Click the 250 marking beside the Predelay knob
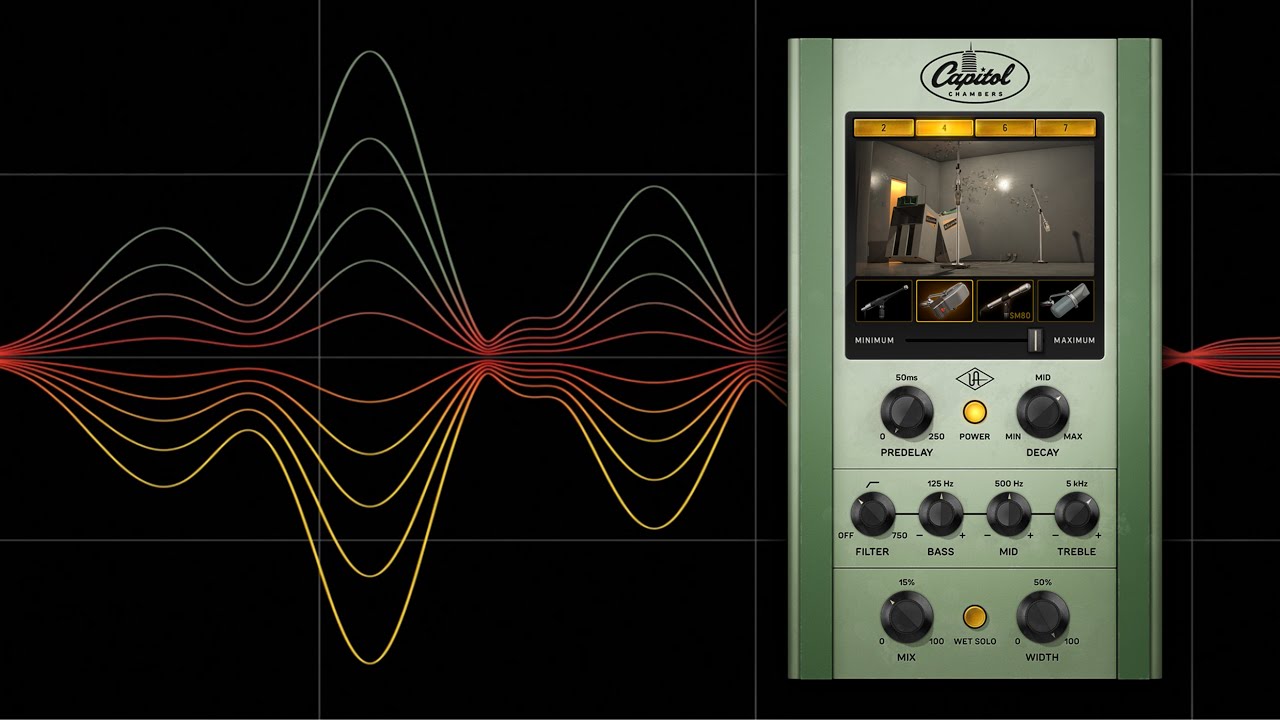1280x720 pixels. [x=937, y=437]
